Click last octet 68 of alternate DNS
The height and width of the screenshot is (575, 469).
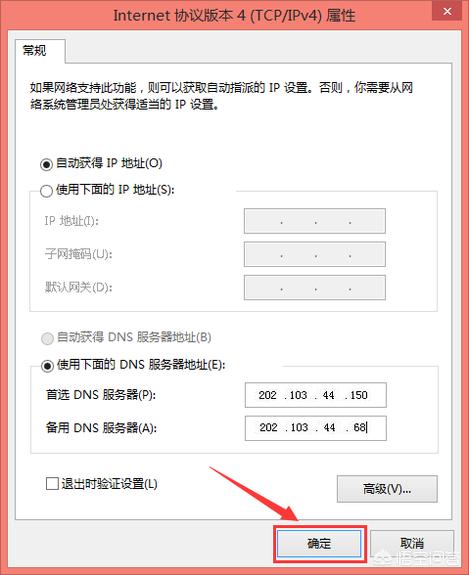(359, 428)
